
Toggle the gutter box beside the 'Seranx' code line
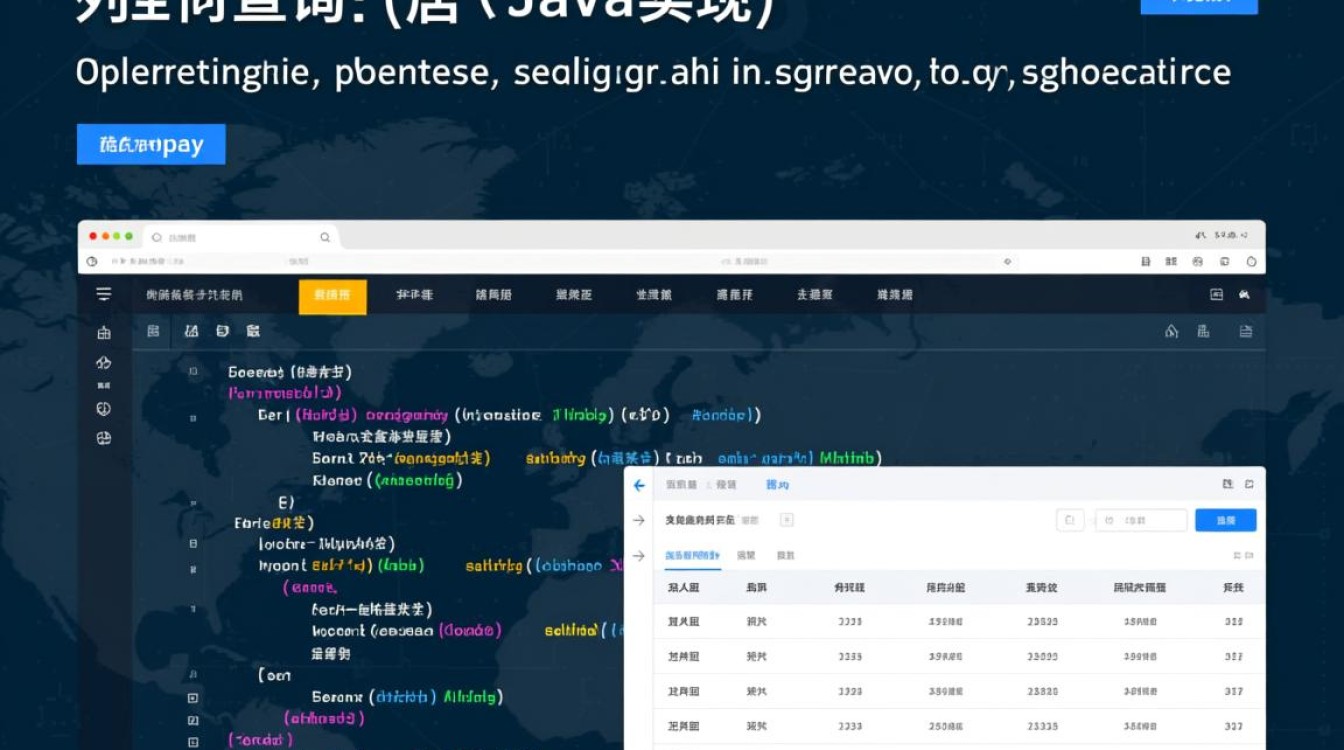193,698
